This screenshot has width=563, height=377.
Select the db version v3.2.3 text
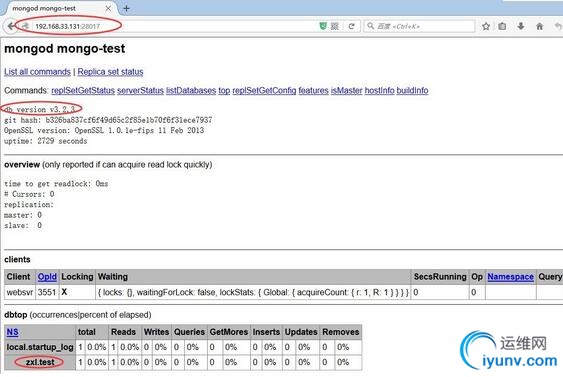pos(39,110)
